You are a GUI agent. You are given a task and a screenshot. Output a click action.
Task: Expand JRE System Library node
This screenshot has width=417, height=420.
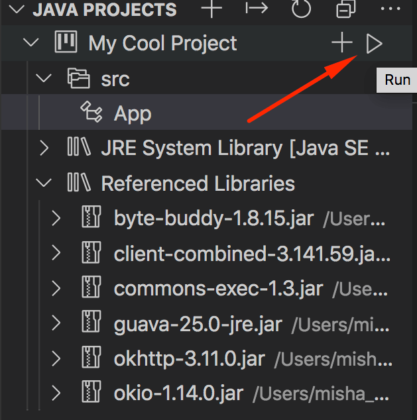(44, 148)
